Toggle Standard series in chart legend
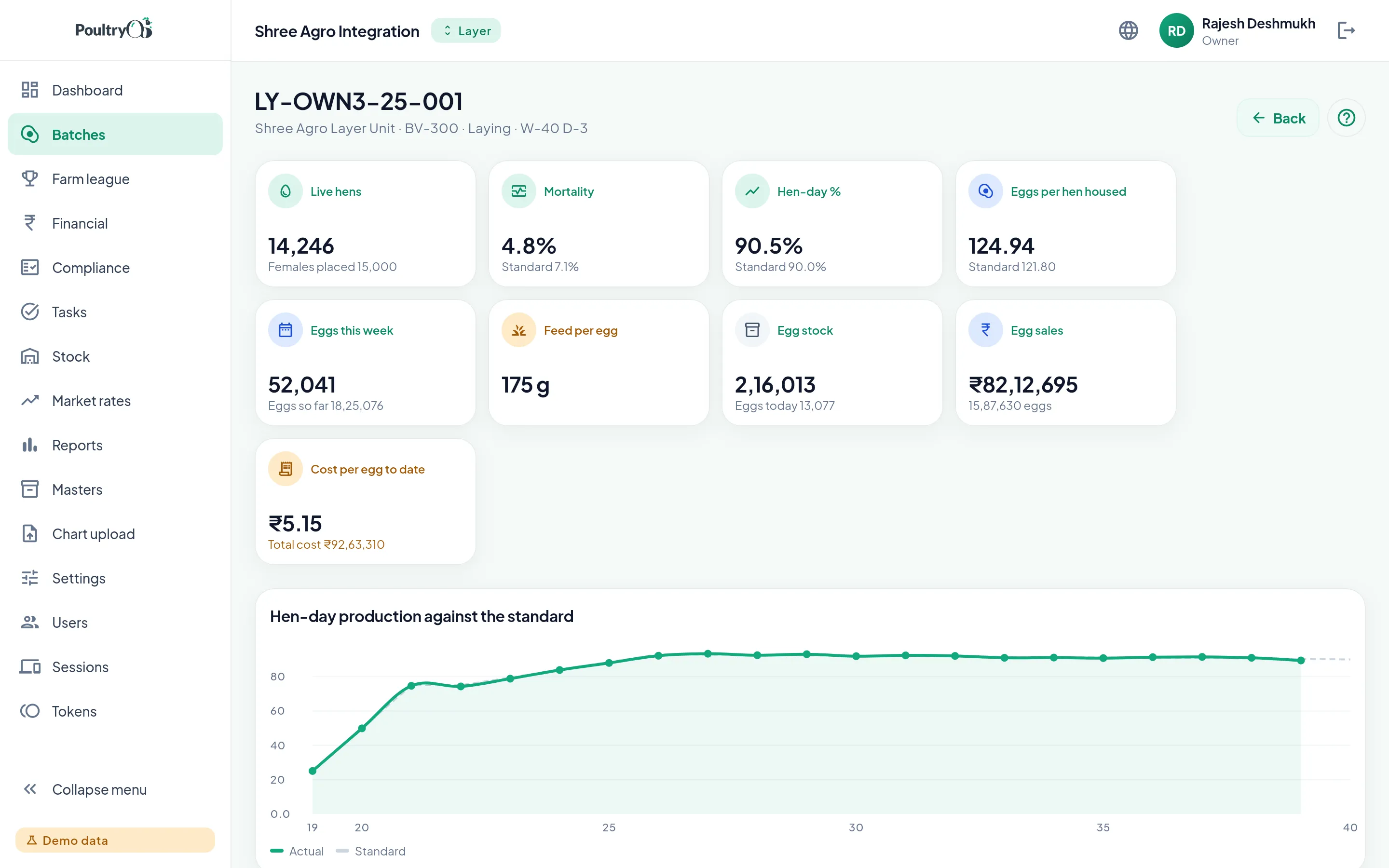 click(371, 851)
